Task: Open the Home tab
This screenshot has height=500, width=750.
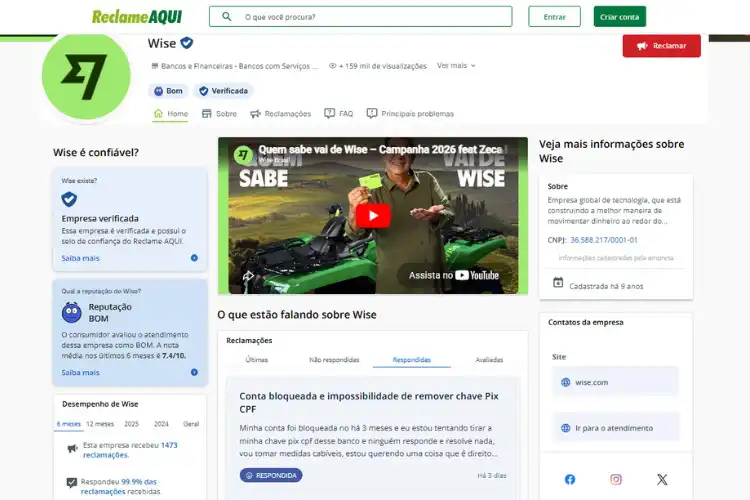Action: click(x=170, y=114)
